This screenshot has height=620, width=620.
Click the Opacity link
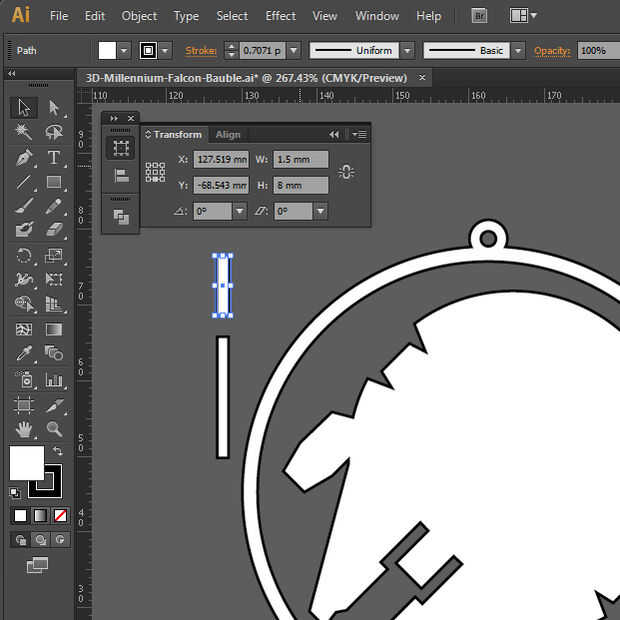551,51
